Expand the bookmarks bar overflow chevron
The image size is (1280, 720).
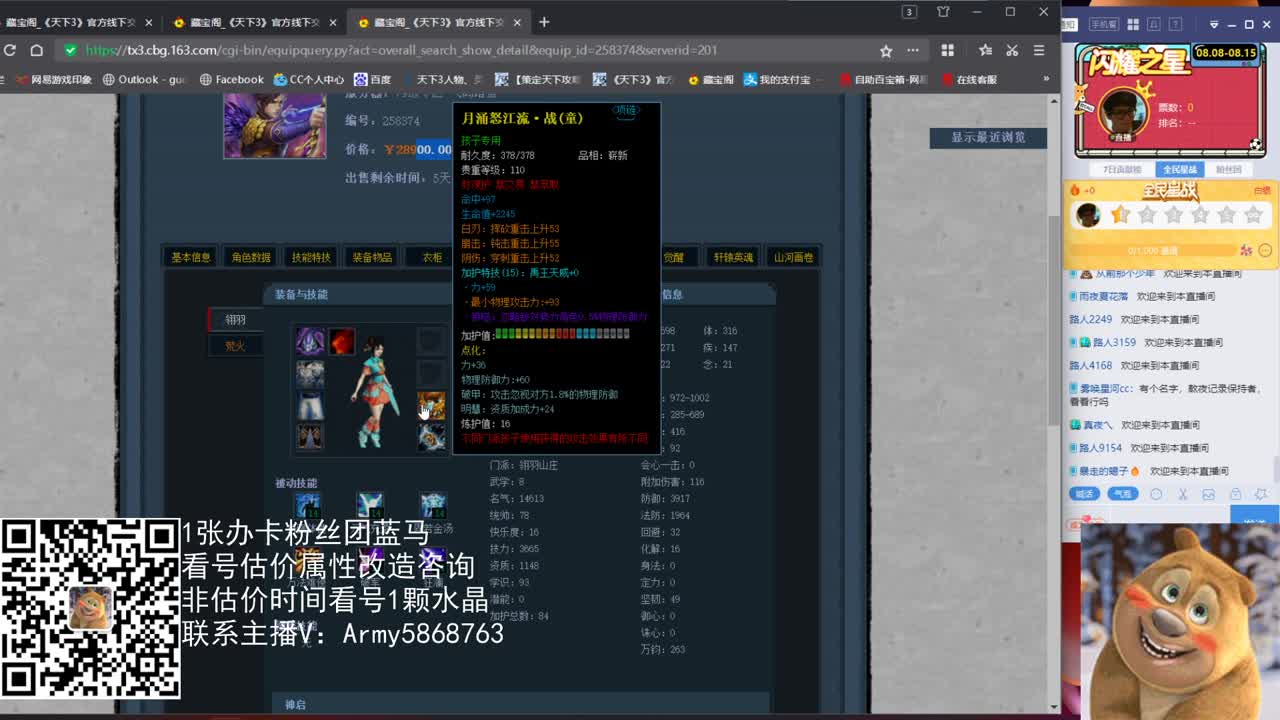tap(1047, 78)
